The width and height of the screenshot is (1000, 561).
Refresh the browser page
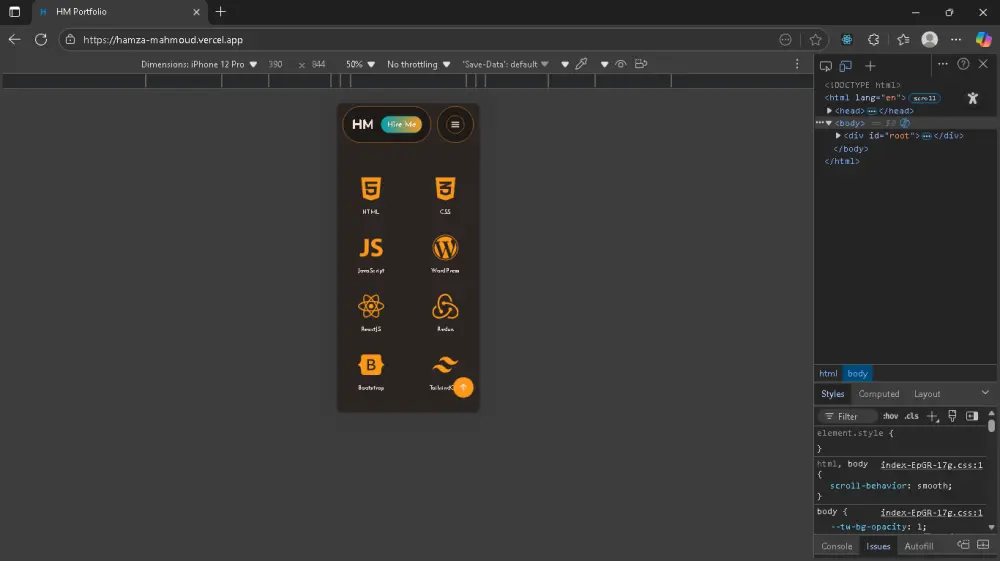coord(41,40)
